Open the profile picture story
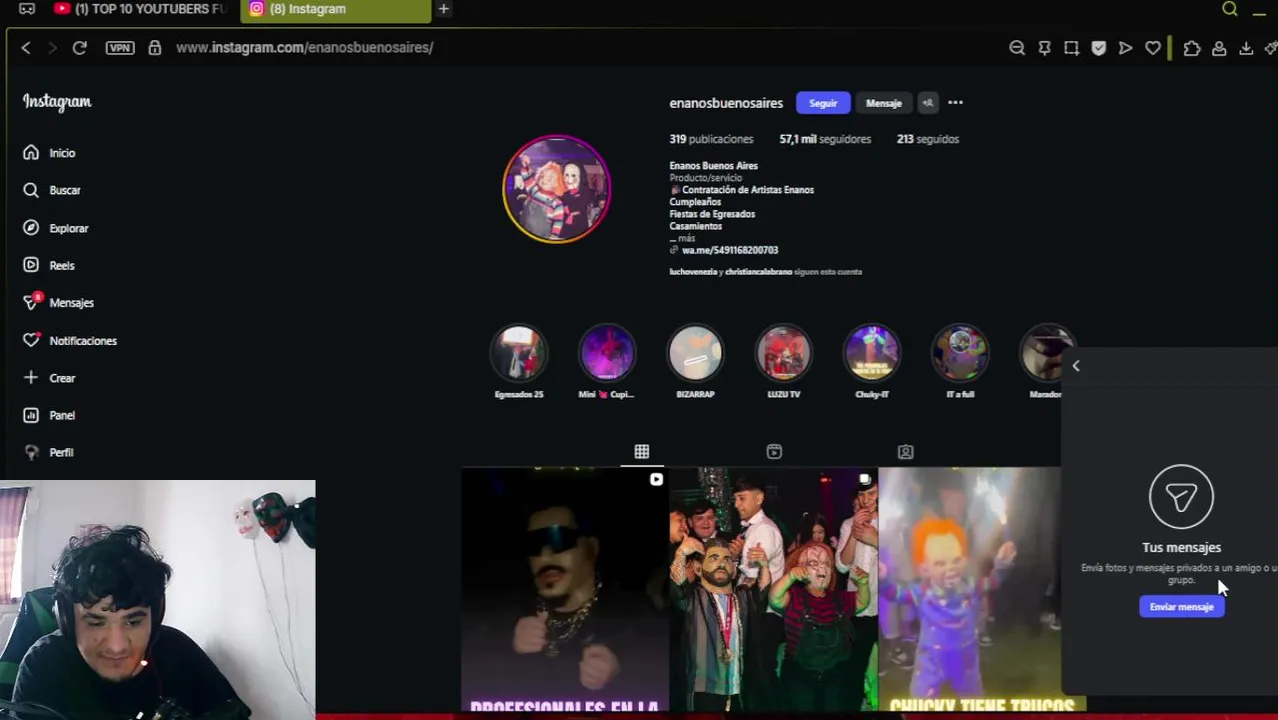 (x=556, y=189)
